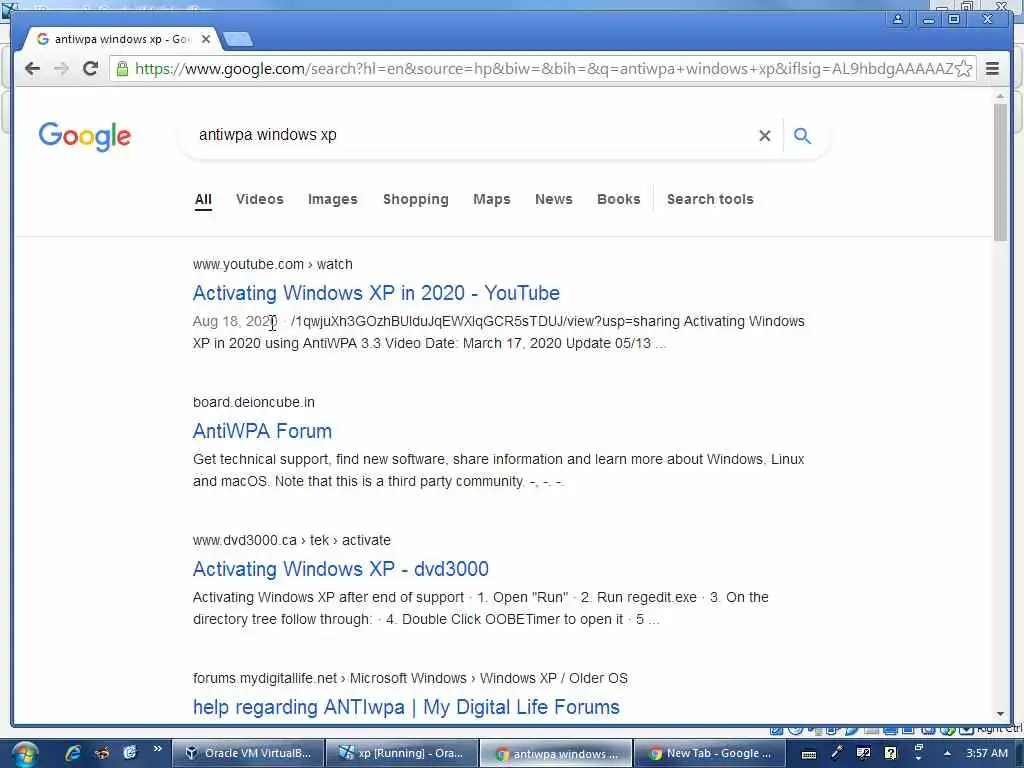Switch to Oracle VM VirtualBox taskbar button

(248, 753)
